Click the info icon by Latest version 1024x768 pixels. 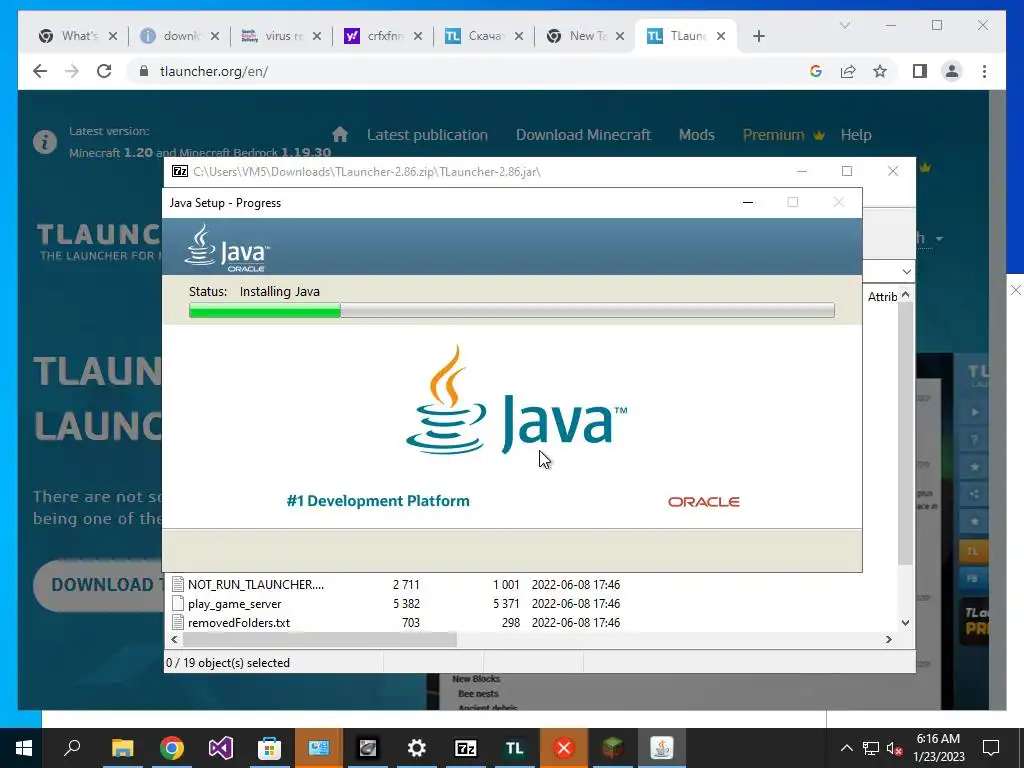tap(45, 141)
